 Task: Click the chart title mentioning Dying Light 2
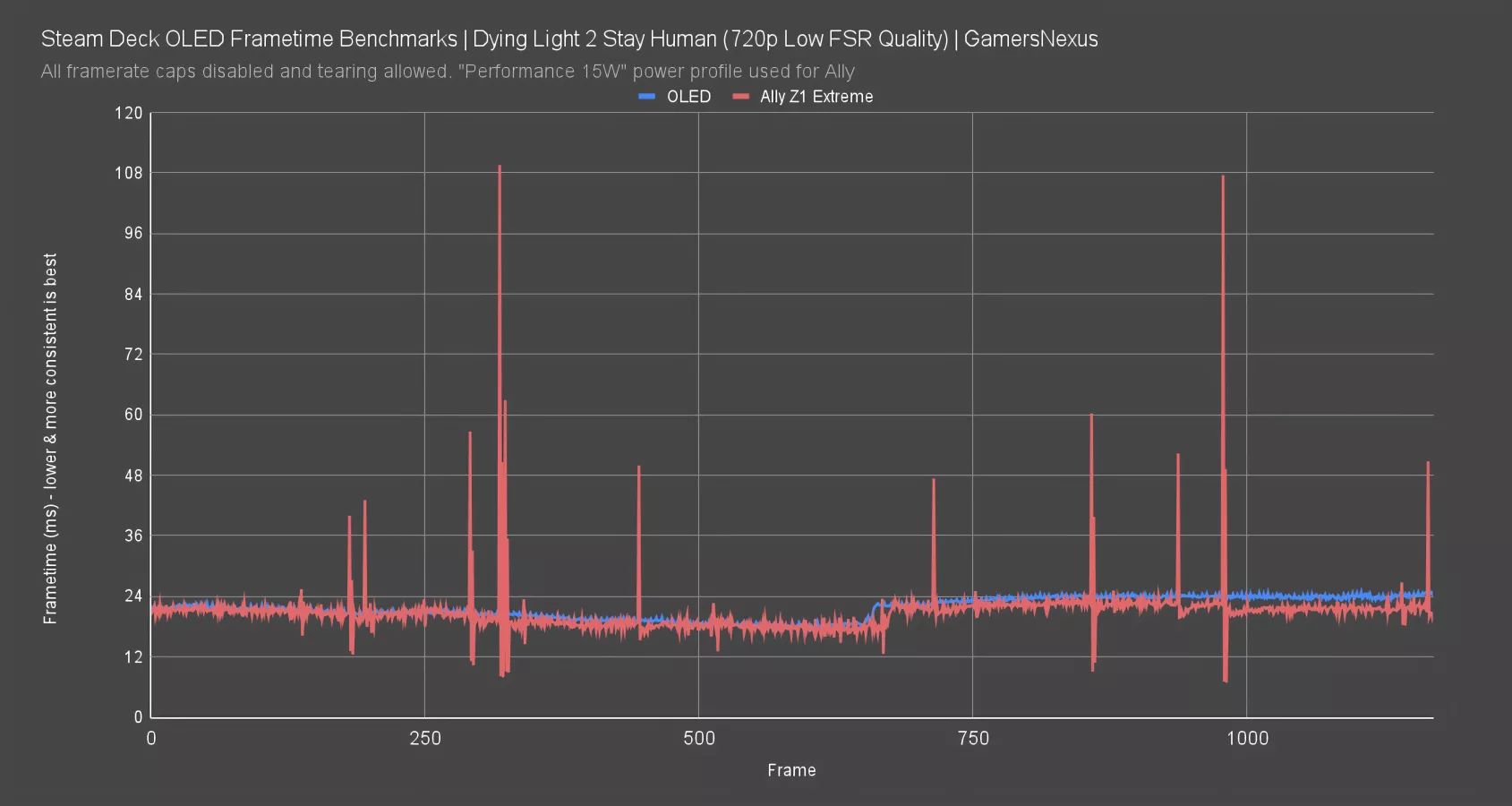tap(569, 39)
